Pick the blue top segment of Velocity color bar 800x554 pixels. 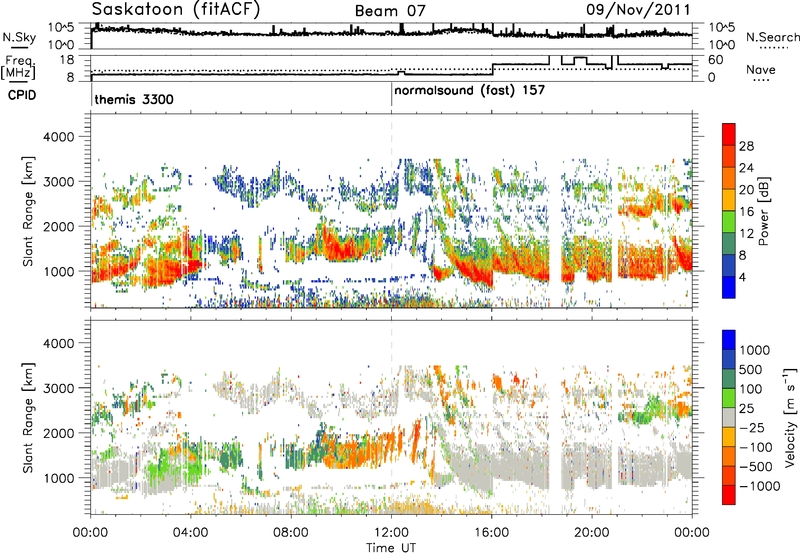(x=729, y=339)
